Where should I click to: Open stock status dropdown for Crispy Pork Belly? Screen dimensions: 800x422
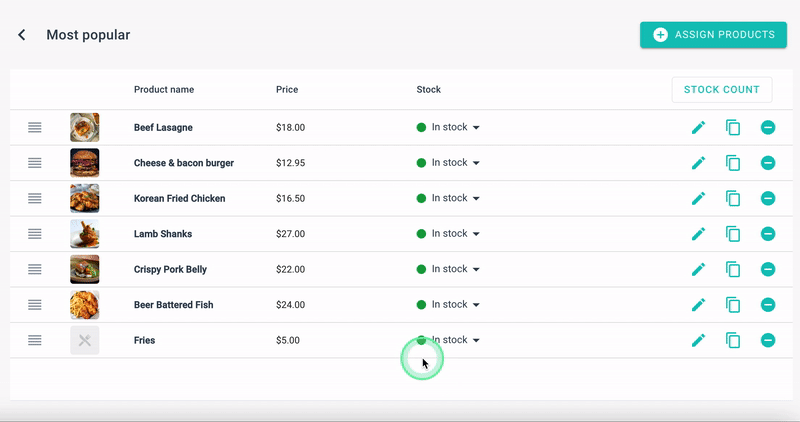tap(448, 269)
